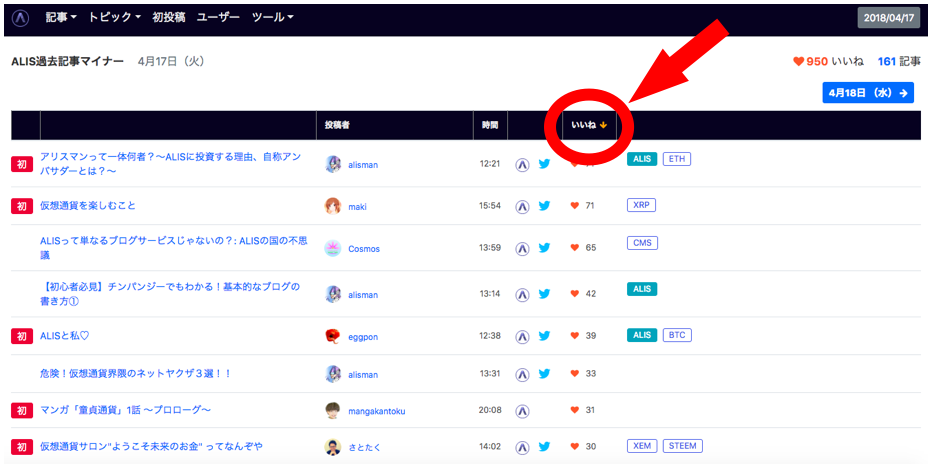Click the heart icon with 33 likes
Image resolution: width=934 pixels, height=469 pixels.
click(x=575, y=374)
